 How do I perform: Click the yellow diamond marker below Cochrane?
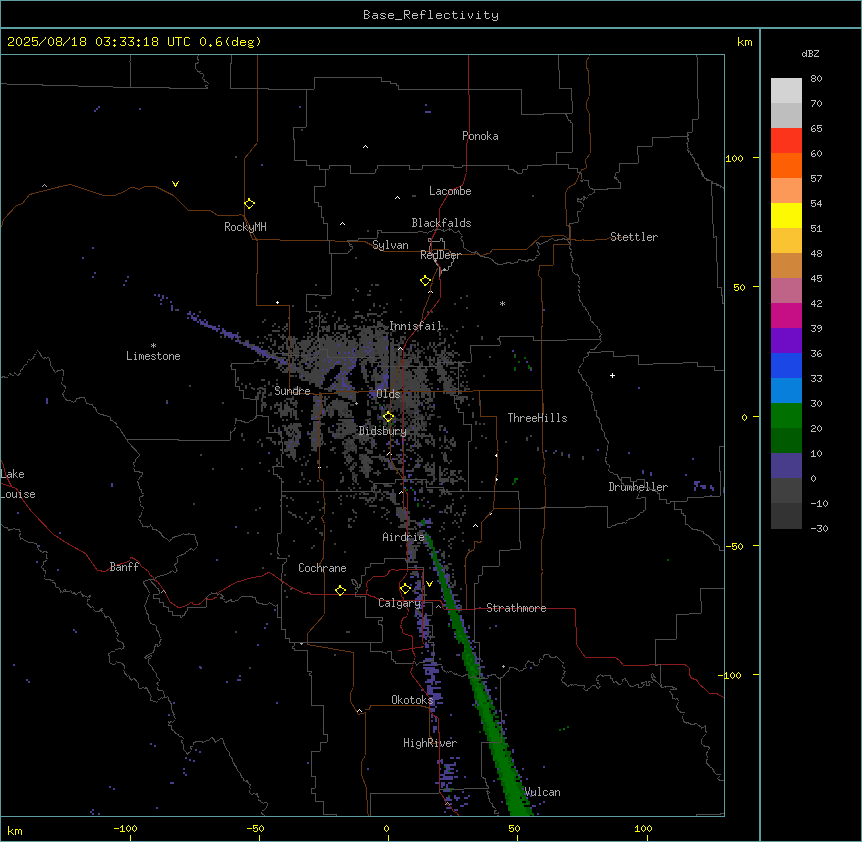pyautogui.click(x=340, y=590)
